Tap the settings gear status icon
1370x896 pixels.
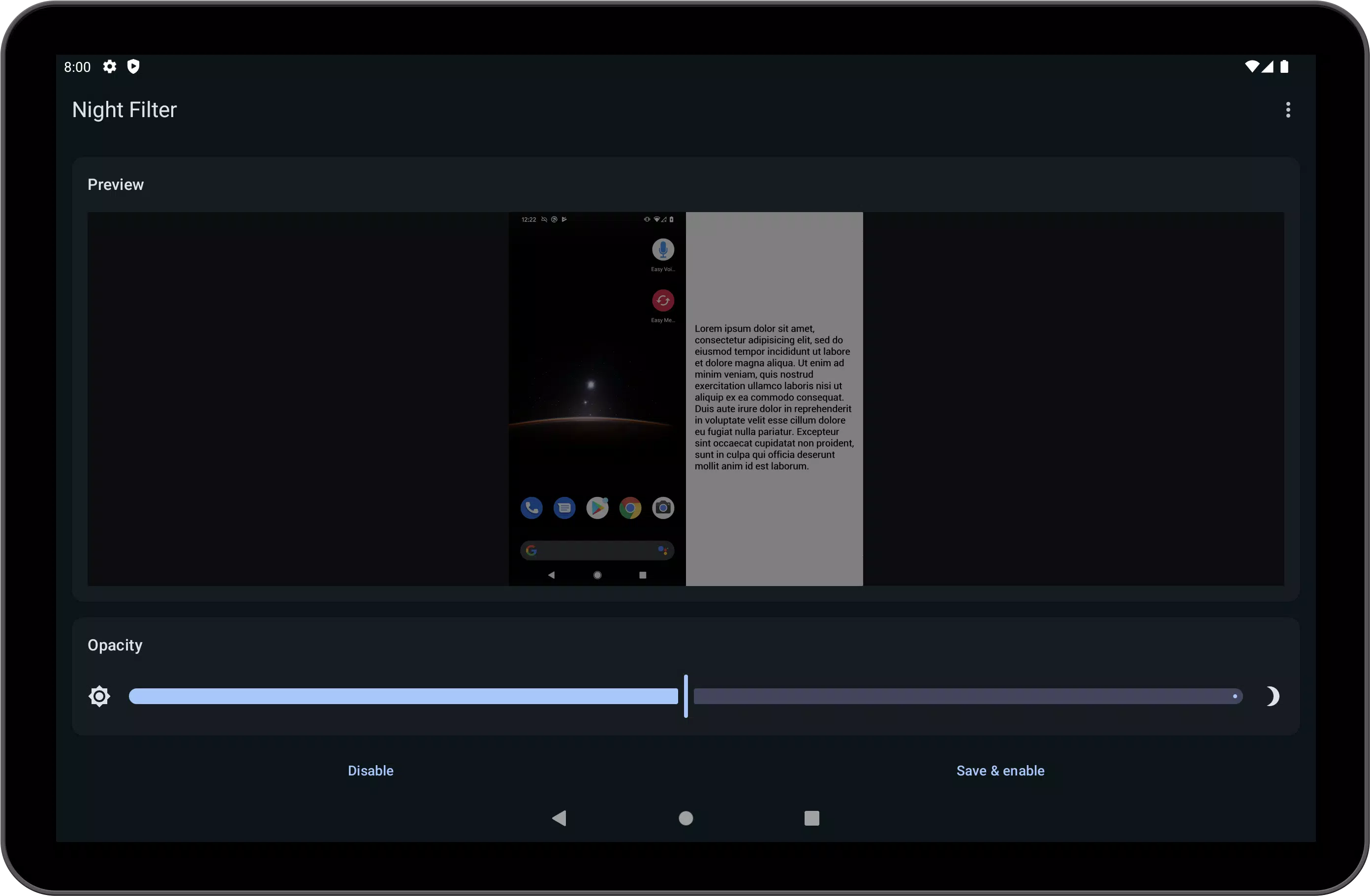click(109, 67)
